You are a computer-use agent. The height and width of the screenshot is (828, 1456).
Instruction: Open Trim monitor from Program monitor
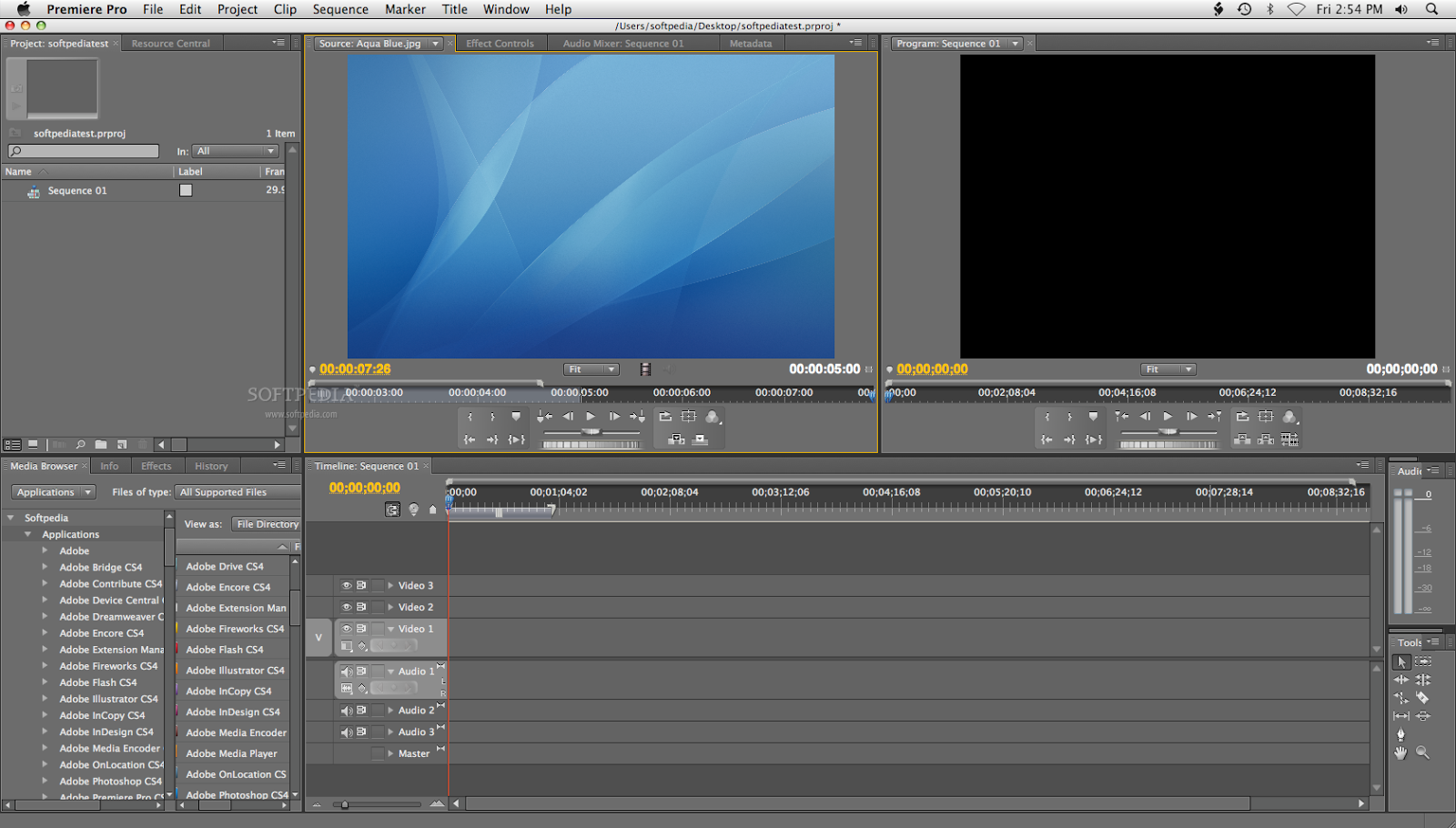(1289, 439)
